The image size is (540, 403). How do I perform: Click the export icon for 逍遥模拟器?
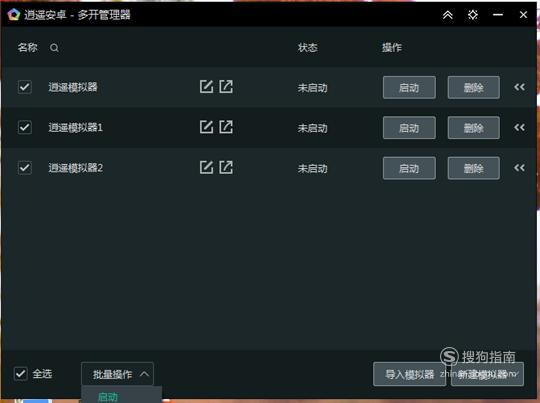point(226,86)
